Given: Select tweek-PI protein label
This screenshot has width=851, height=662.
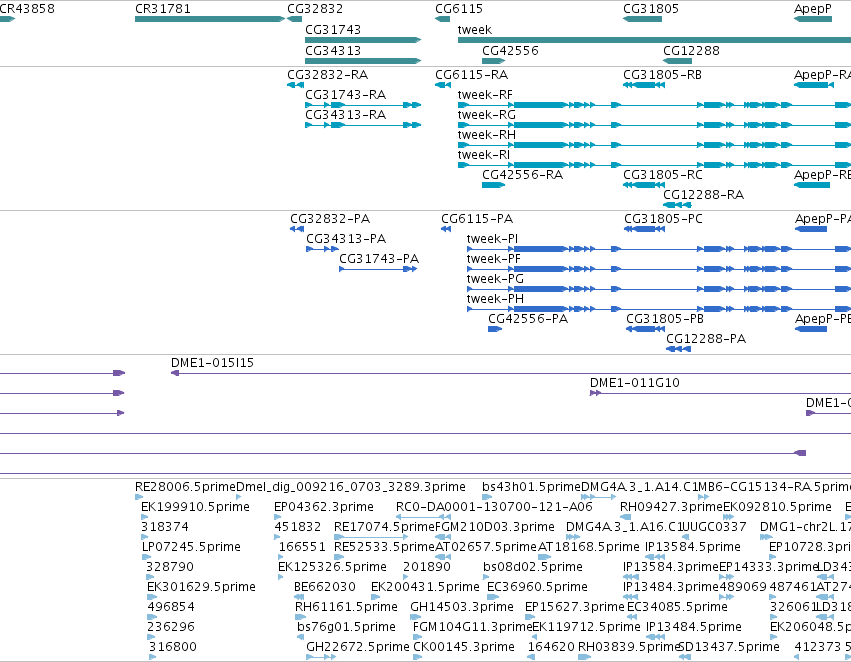Looking at the screenshot, I should 492,239.
